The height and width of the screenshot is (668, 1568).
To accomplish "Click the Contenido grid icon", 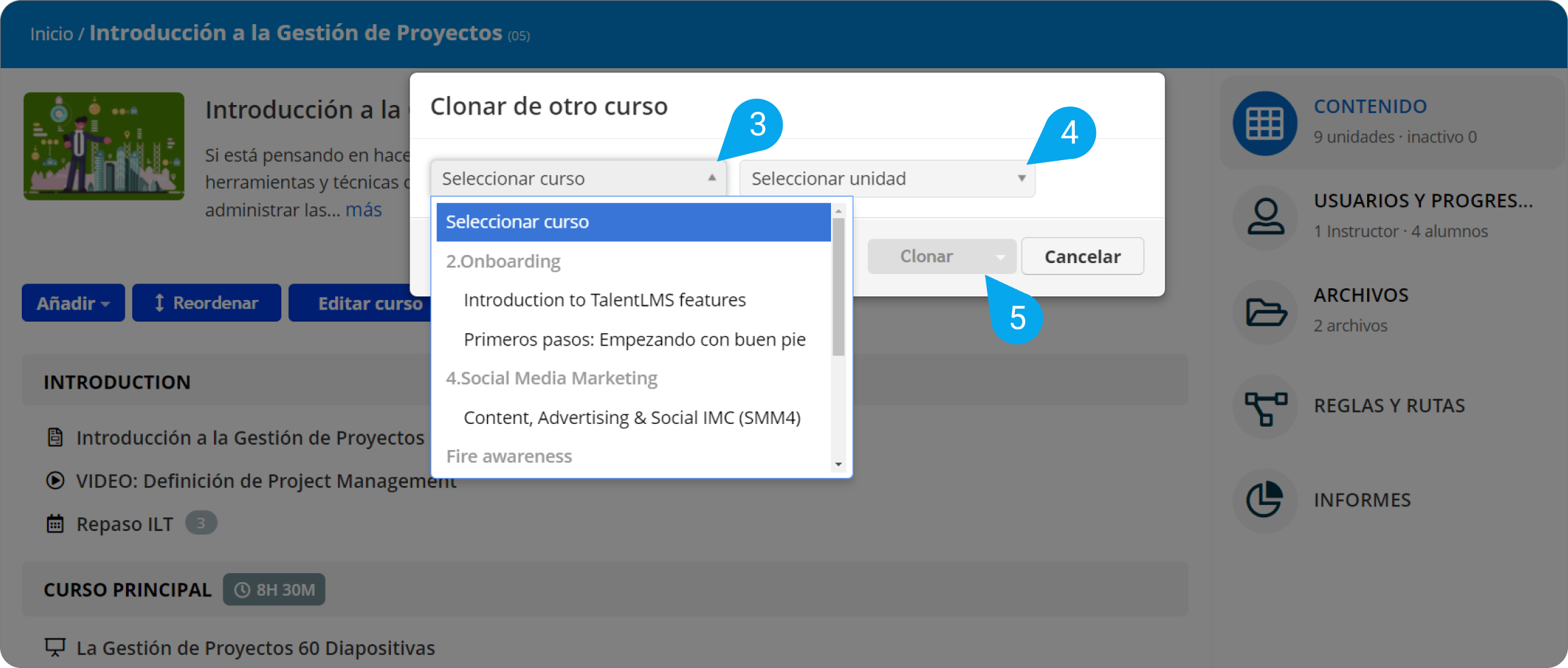I will pos(1264,123).
